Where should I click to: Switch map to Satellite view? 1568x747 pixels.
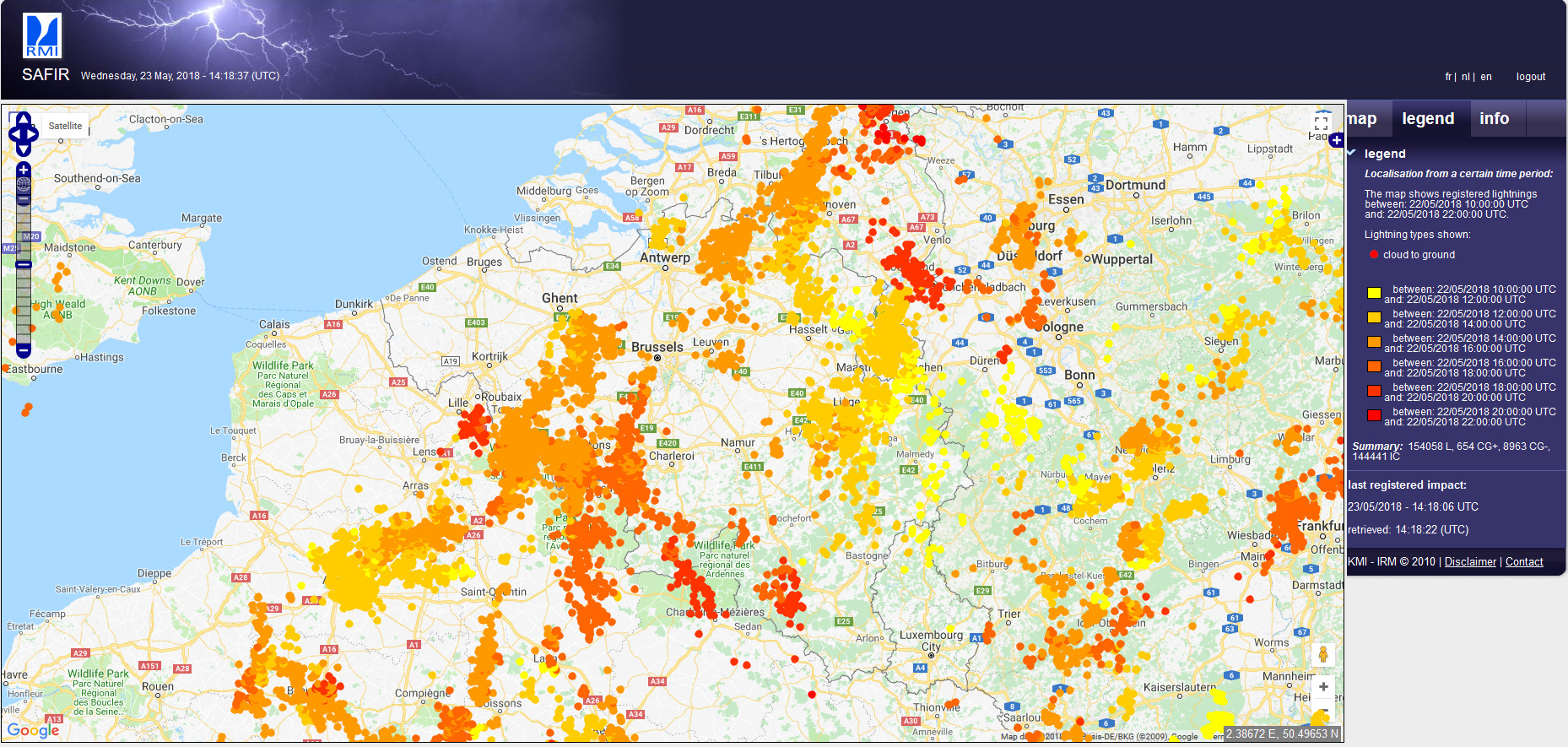point(65,126)
